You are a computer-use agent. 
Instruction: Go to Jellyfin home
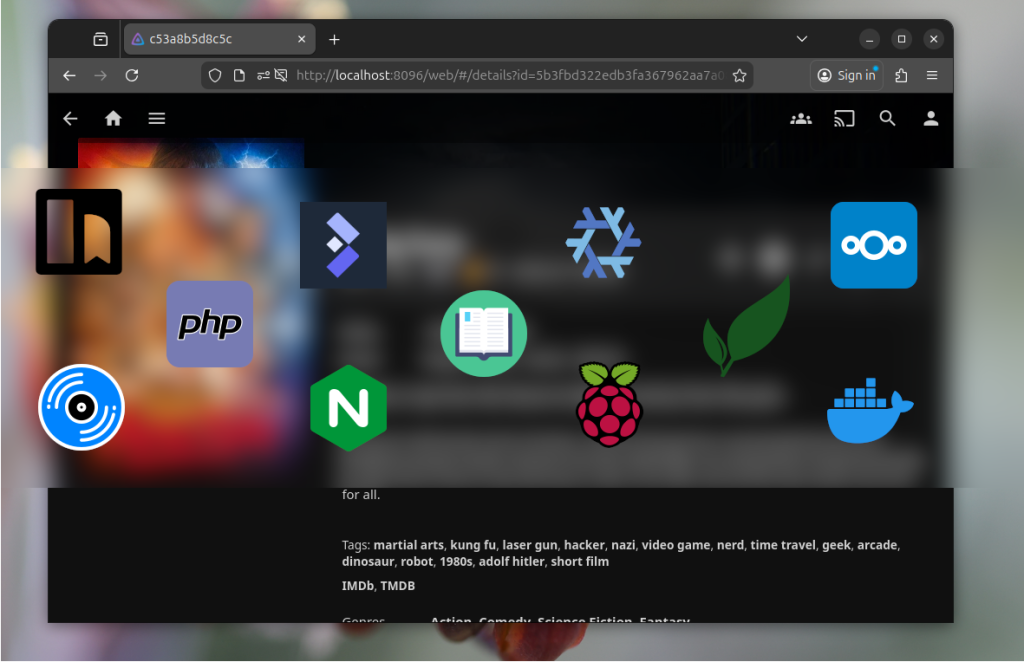pos(113,118)
